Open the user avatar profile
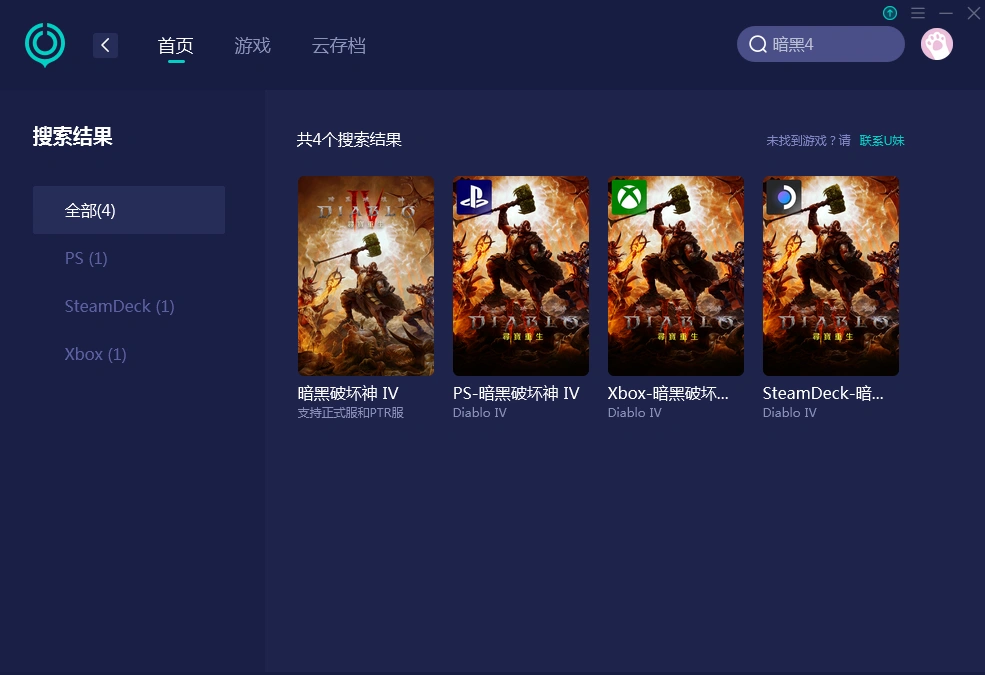Image resolution: width=985 pixels, height=675 pixels. [x=937, y=45]
